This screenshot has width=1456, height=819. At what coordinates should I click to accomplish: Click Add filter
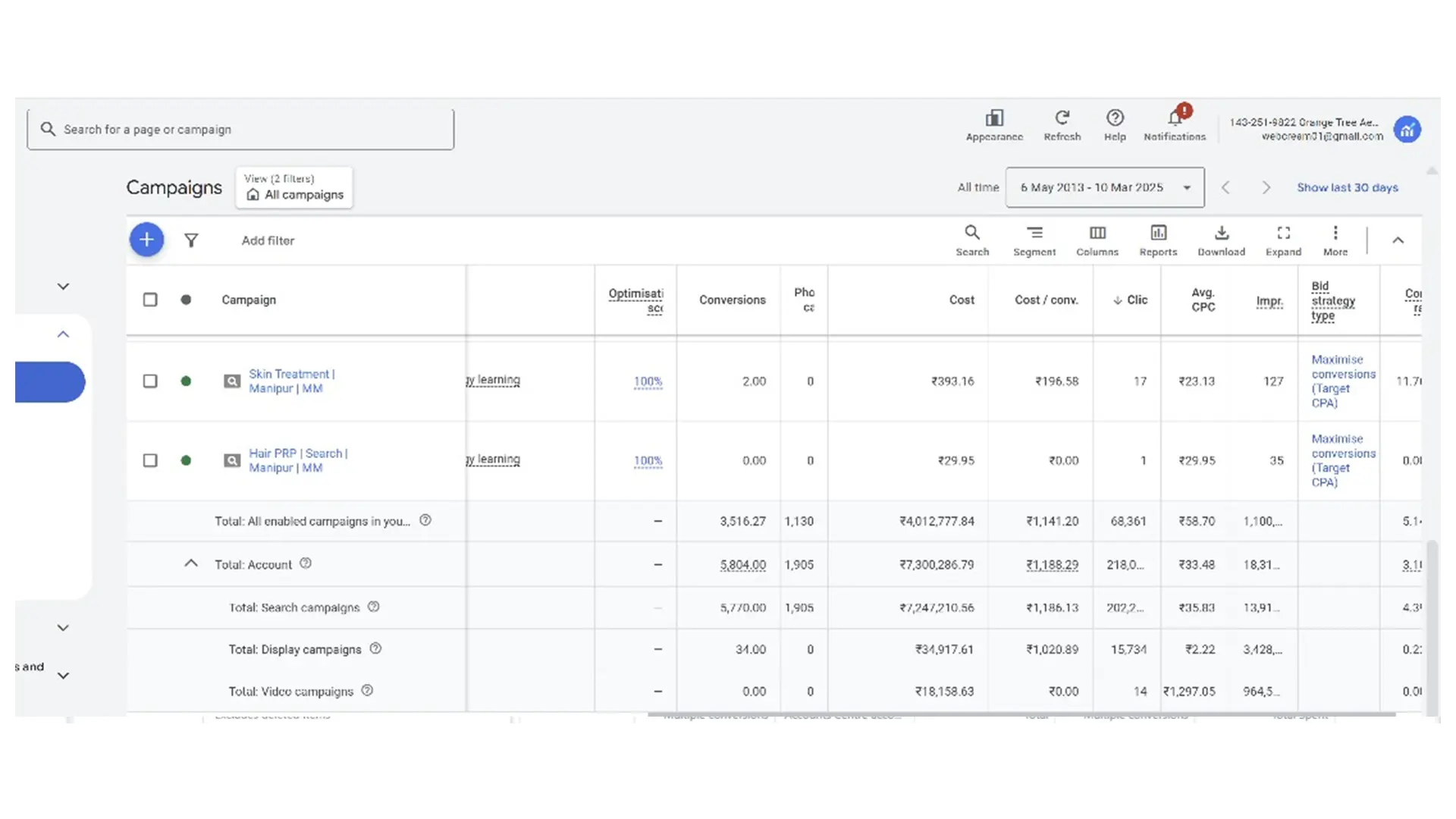(268, 240)
